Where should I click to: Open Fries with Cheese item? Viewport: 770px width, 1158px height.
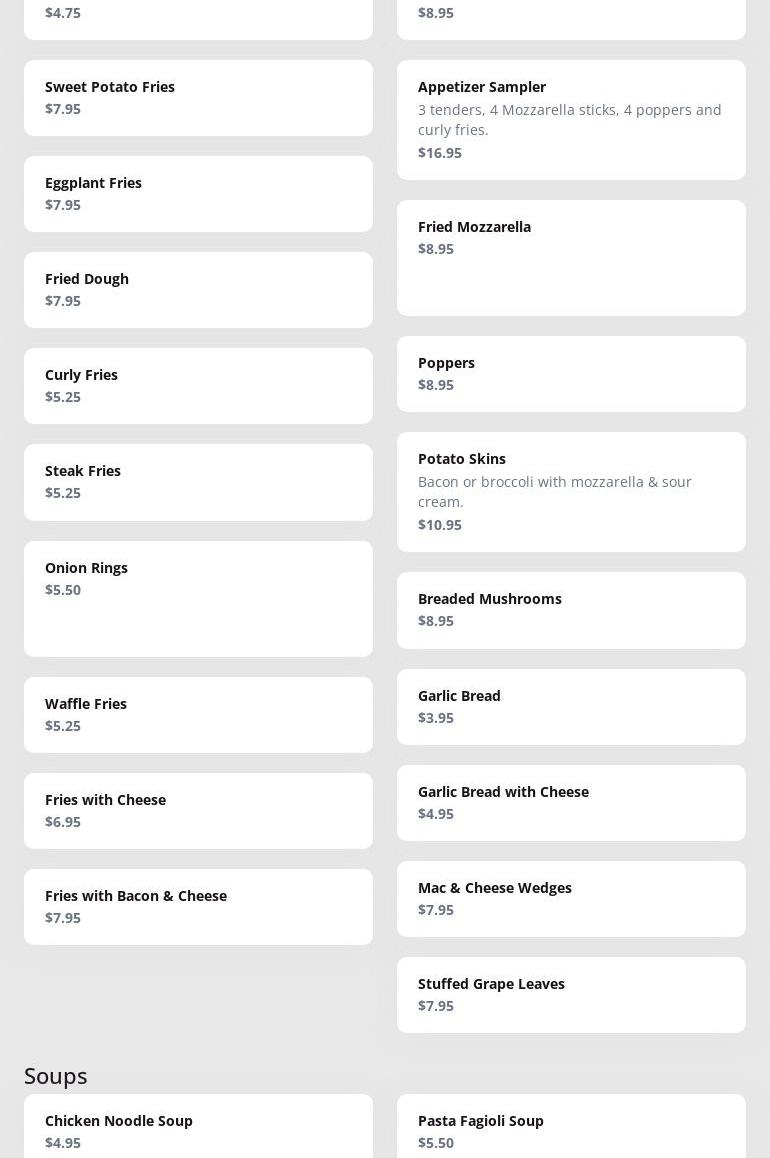click(x=198, y=810)
